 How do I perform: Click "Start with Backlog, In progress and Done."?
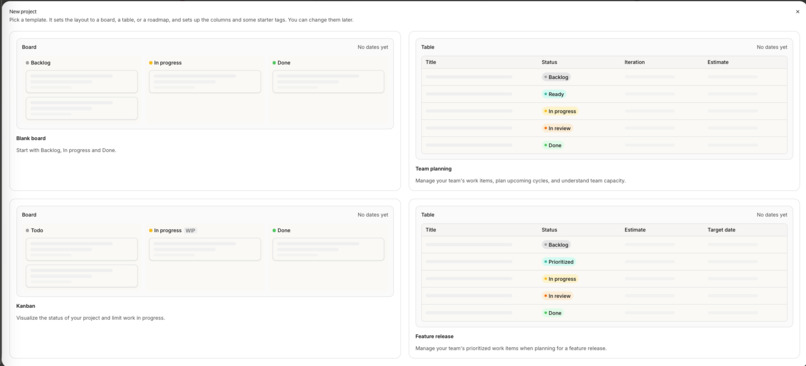[66, 150]
